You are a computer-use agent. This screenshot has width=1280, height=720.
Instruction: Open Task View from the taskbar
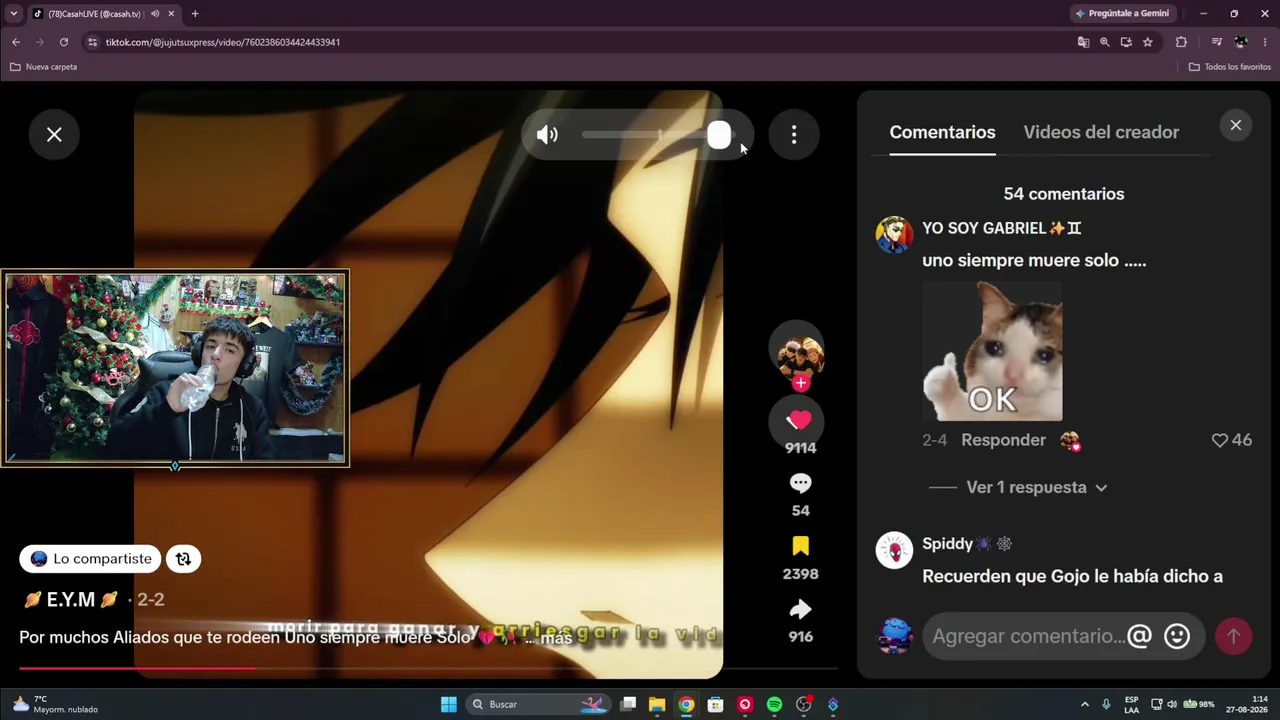pyautogui.click(x=628, y=704)
